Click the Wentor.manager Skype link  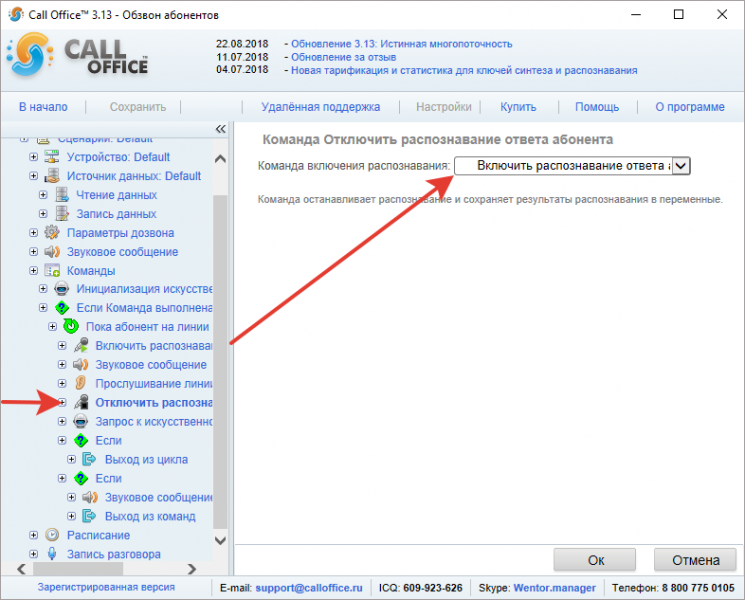point(554,588)
